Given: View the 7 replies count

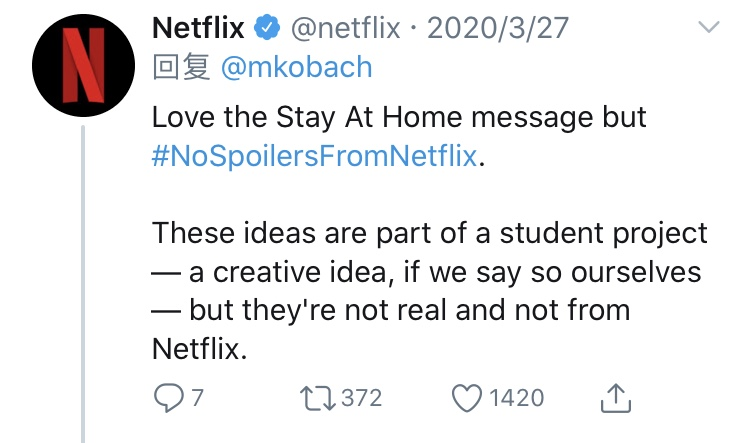Looking at the screenshot, I should pos(198,398).
